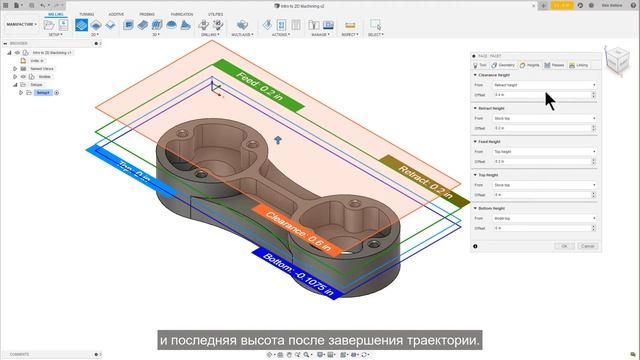The width and height of the screenshot is (640, 360).
Task: Select the third 3D milling operation icon
Action: point(157,25)
